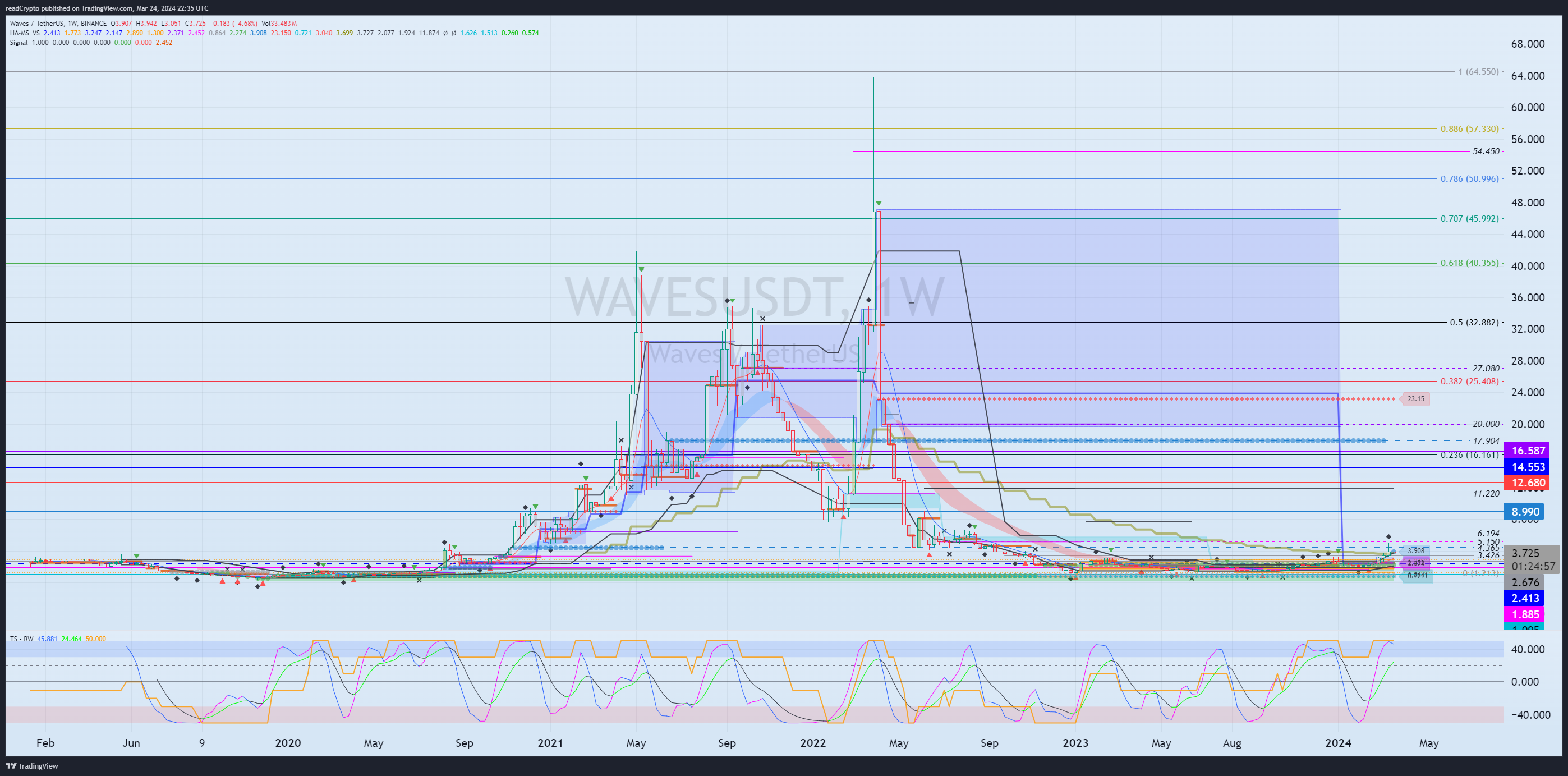Click the -0.183 (-4.68%) change value

coord(233,24)
